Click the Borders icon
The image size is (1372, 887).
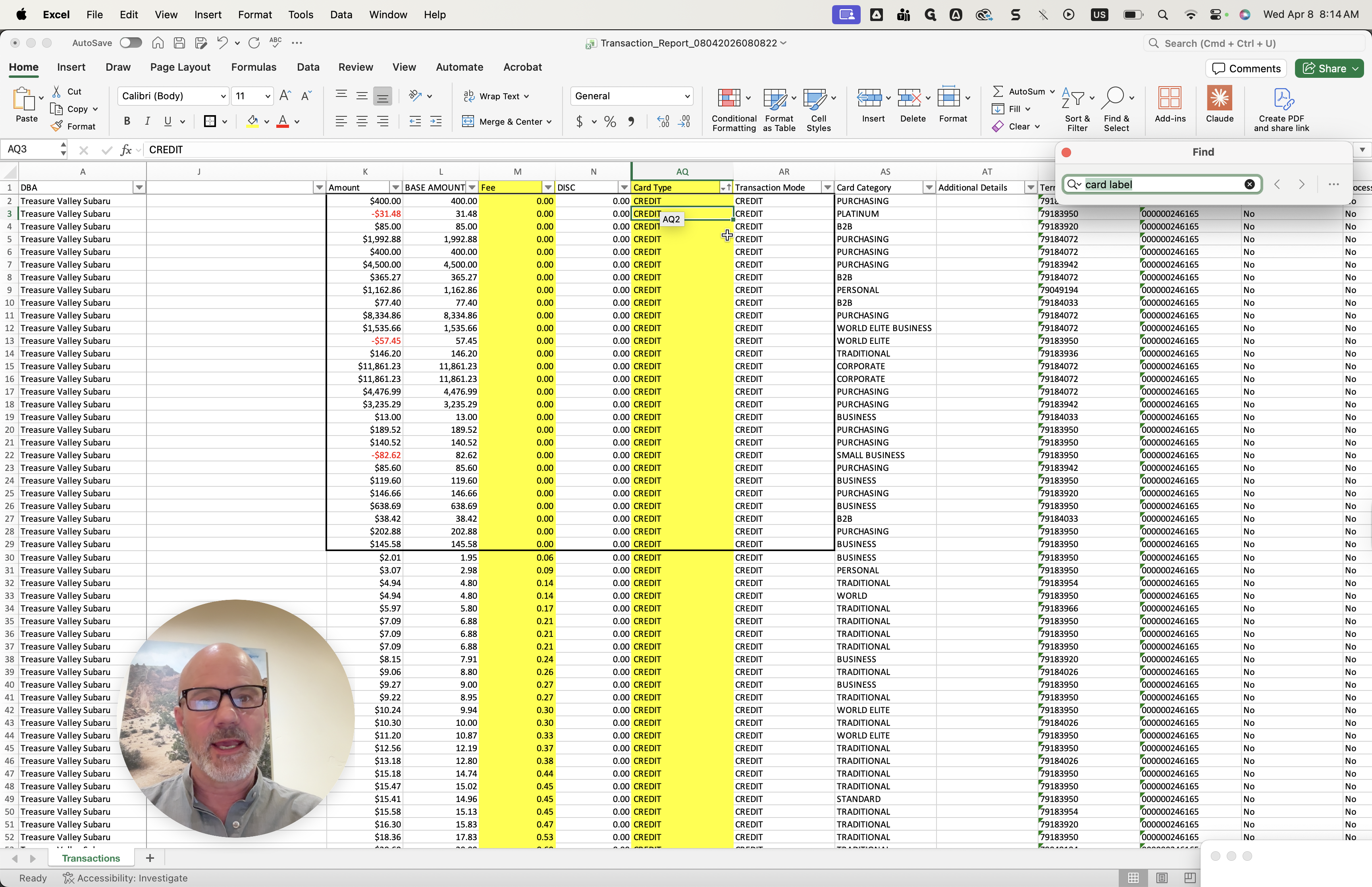(210, 121)
